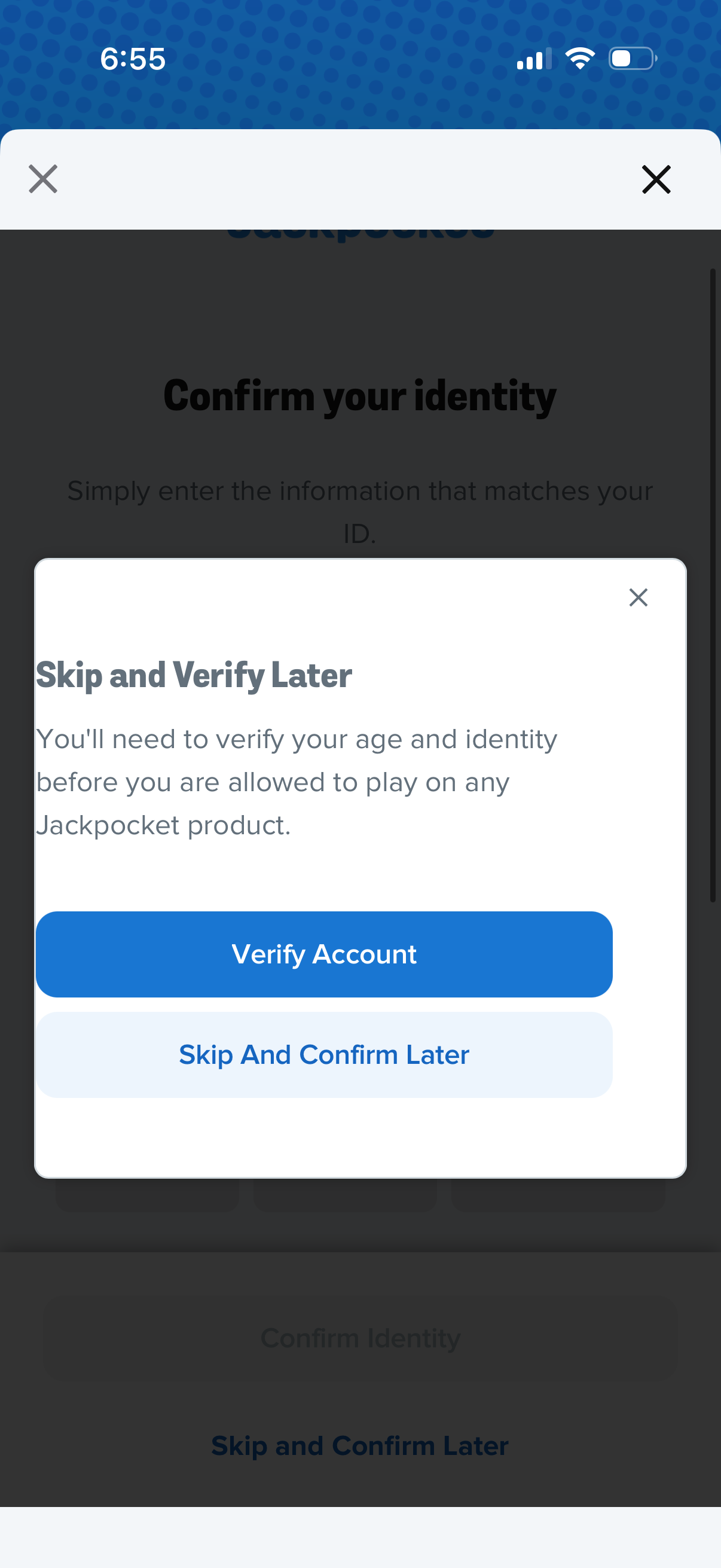Tap the verify age and identity message text

pos(297,782)
